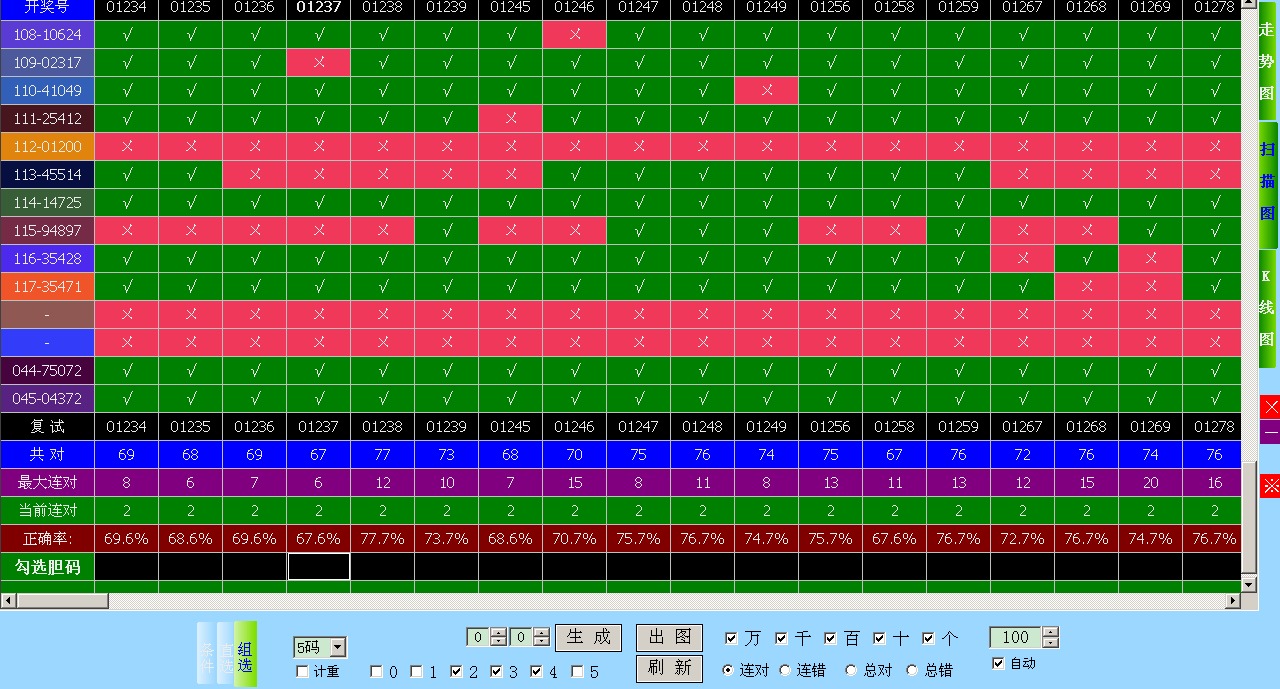1280x689 pixels.
Task: Open the 5码 dropdown list
Action: 337,648
